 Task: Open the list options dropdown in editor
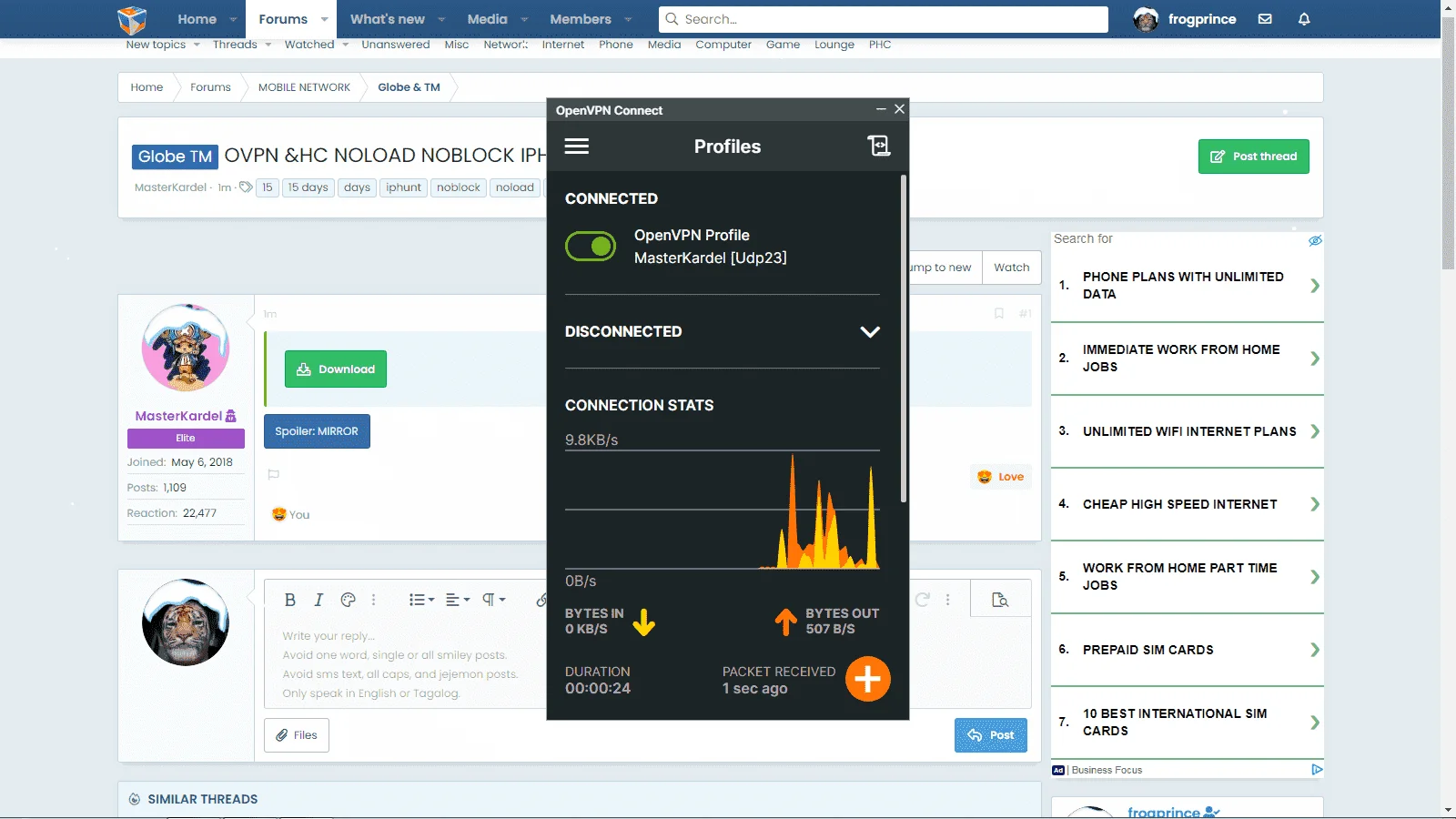click(421, 600)
